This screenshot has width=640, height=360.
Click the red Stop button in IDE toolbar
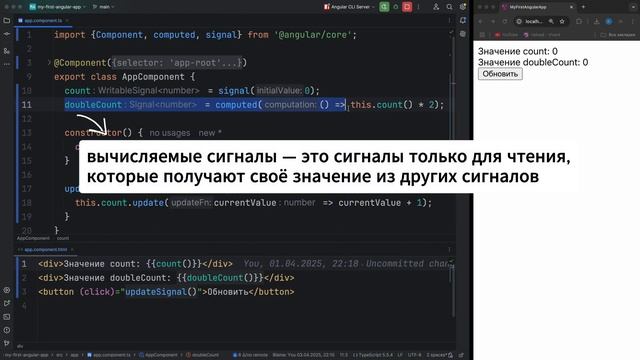click(407, 7)
